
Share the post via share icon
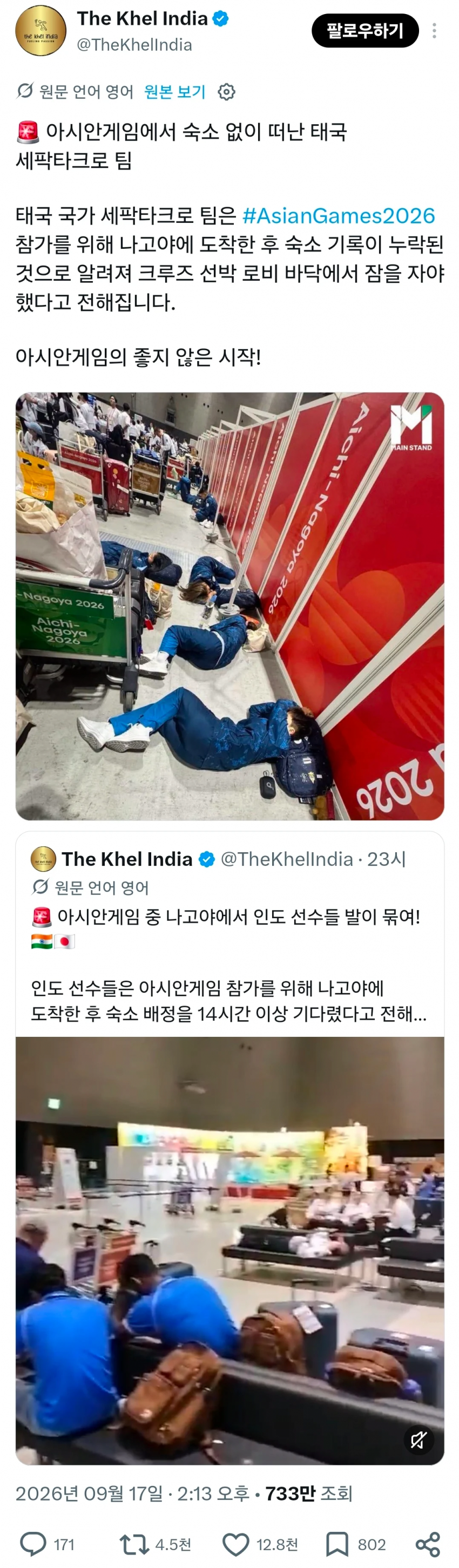pyautogui.click(x=427, y=1545)
